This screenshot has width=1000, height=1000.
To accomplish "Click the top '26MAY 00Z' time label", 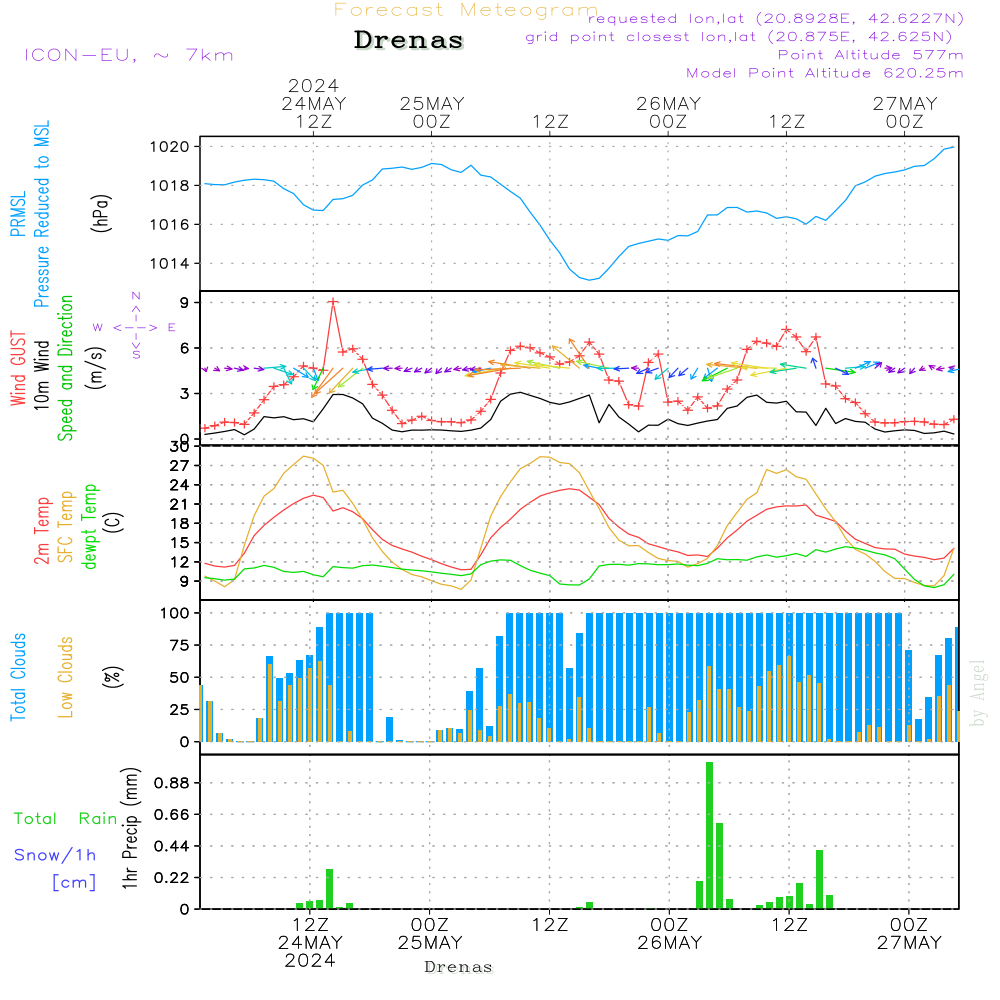I will coord(668,112).
